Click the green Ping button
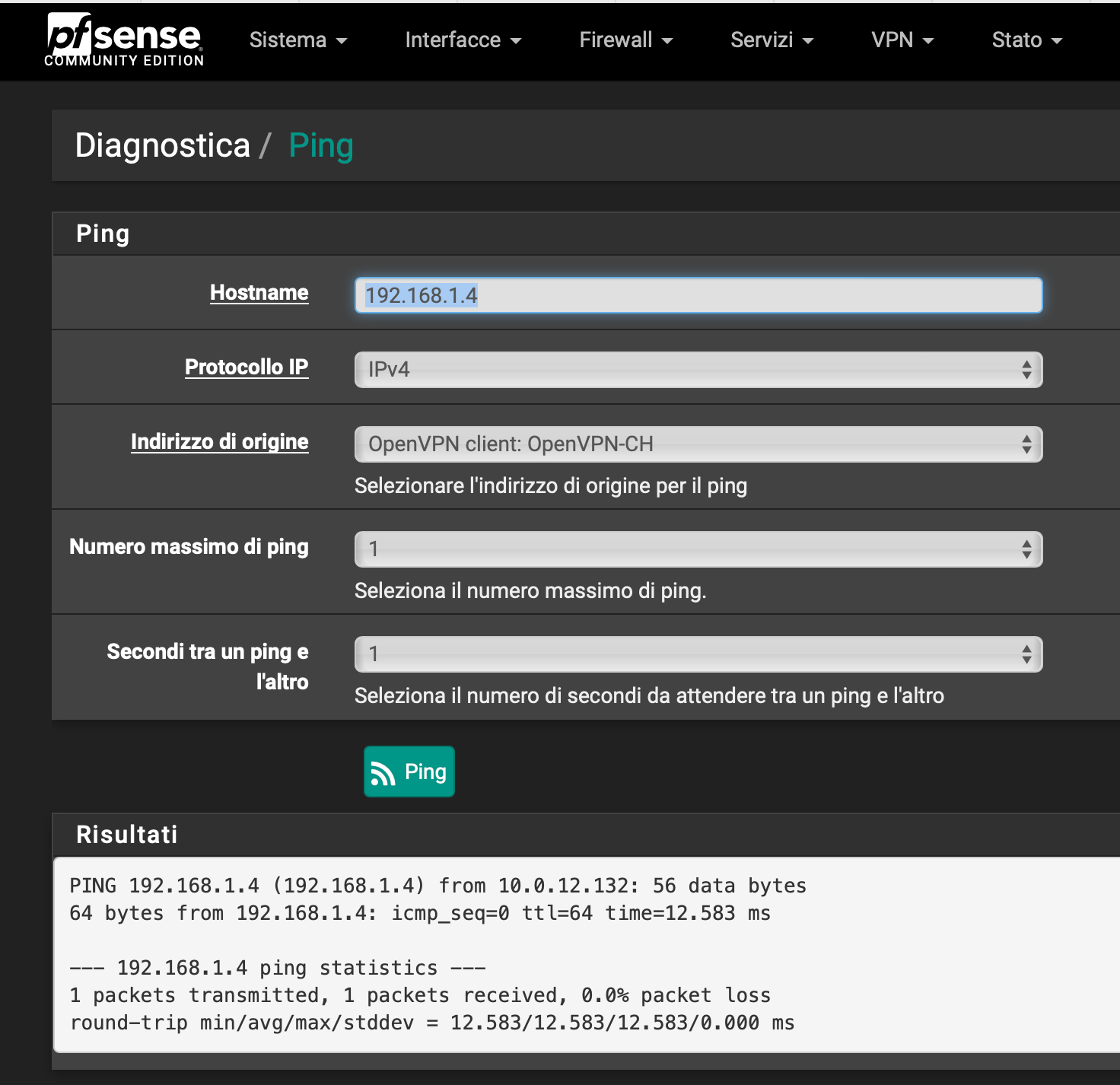The image size is (1120, 1085). point(409,772)
